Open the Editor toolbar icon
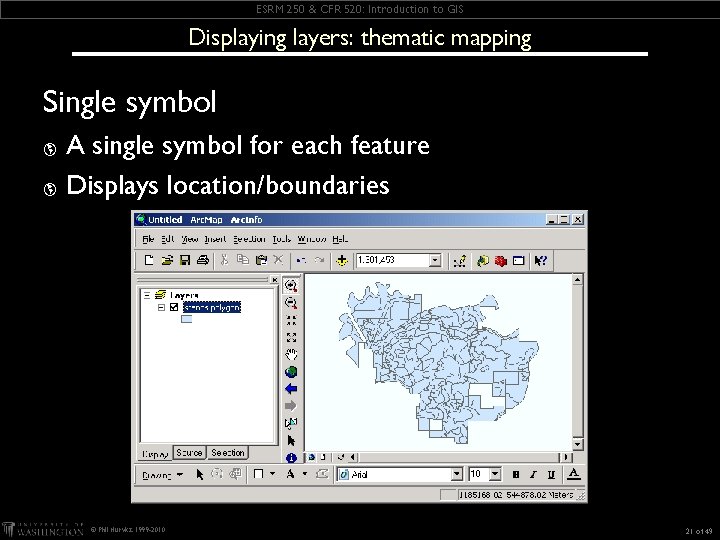 [460, 261]
